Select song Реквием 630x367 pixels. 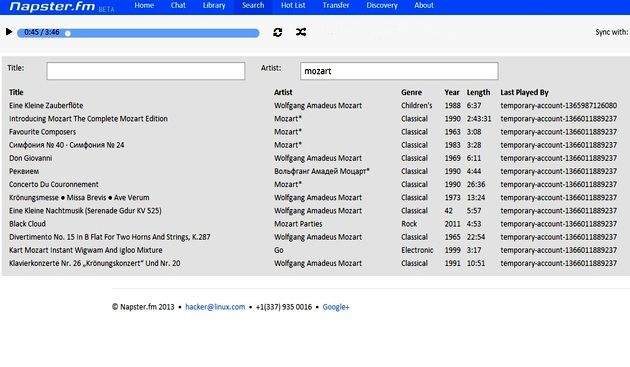point(24,172)
